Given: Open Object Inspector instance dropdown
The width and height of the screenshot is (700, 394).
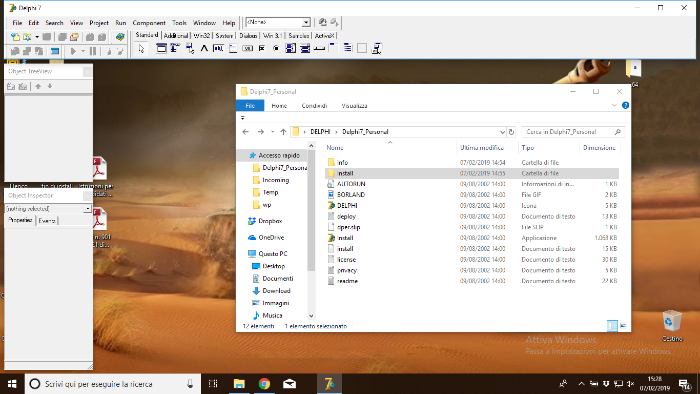Looking at the screenshot, I should [87, 208].
